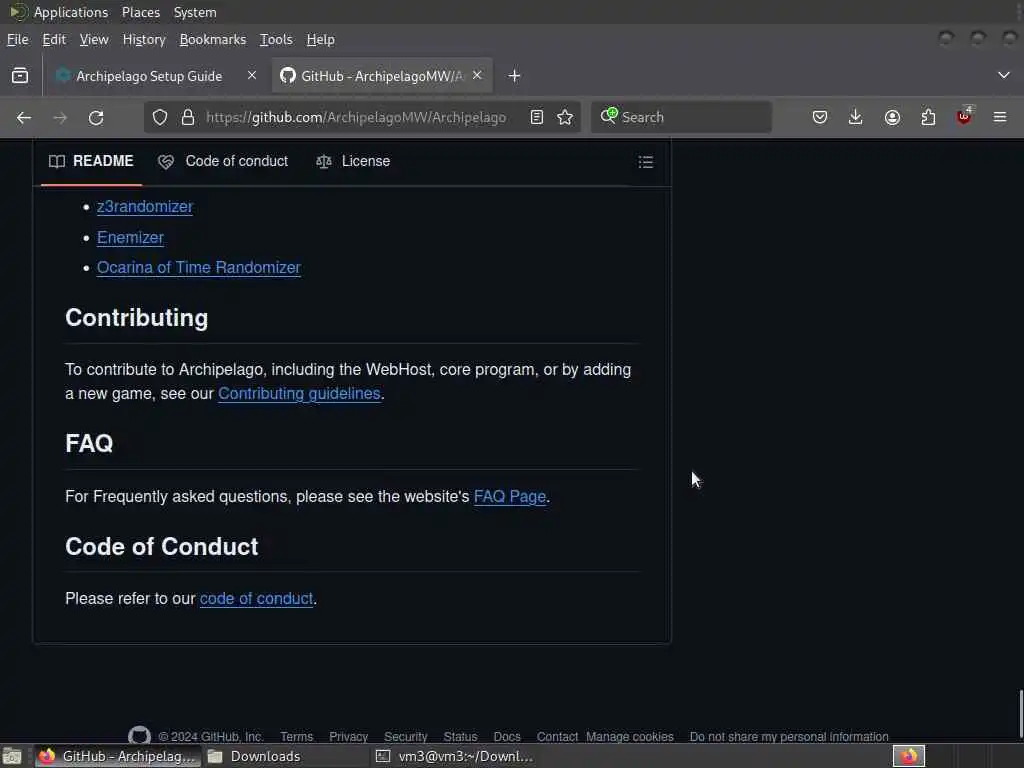Click the GitHub - Archipelag... taskbar button

117,756
